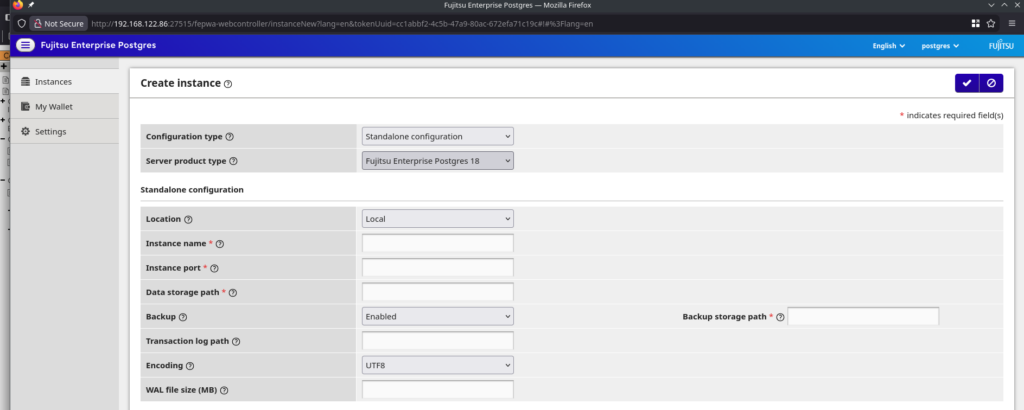1024x410 pixels.
Task: Open My Wallet in the sidebar
Action: (x=53, y=107)
